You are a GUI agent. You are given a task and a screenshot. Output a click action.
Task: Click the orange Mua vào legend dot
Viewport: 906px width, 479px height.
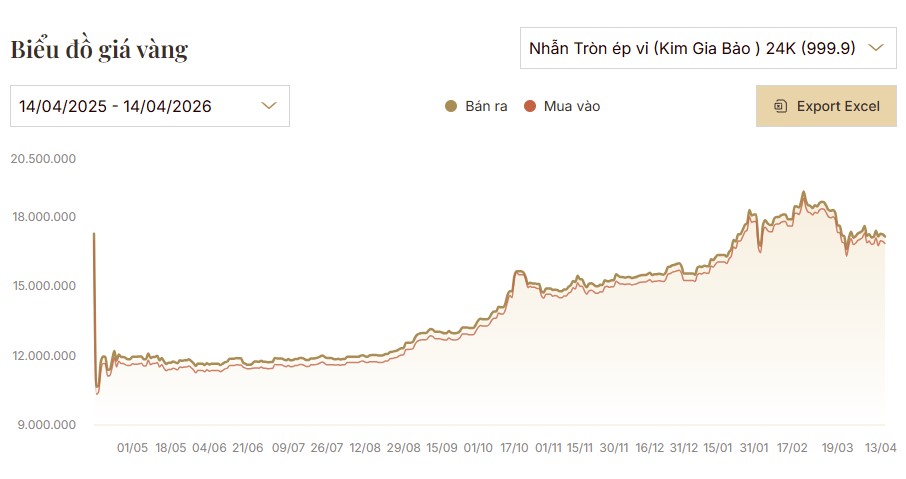pos(531,106)
